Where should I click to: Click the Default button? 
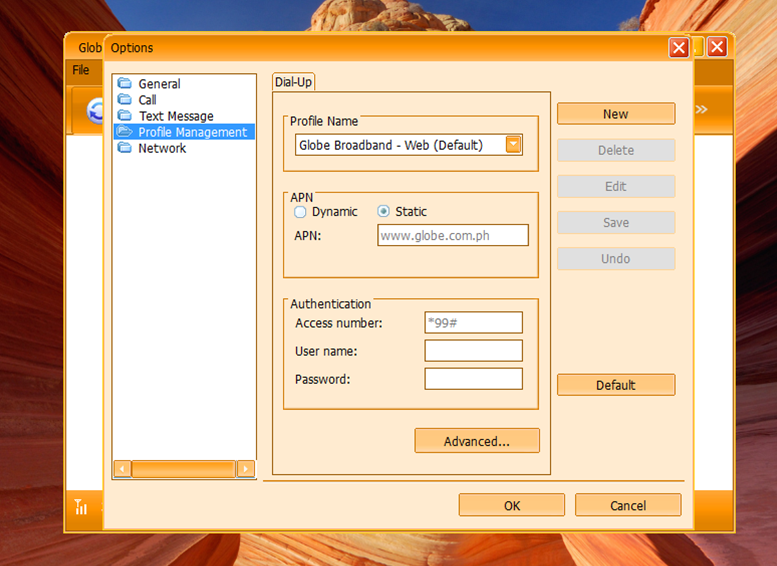(x=616, y=385)
